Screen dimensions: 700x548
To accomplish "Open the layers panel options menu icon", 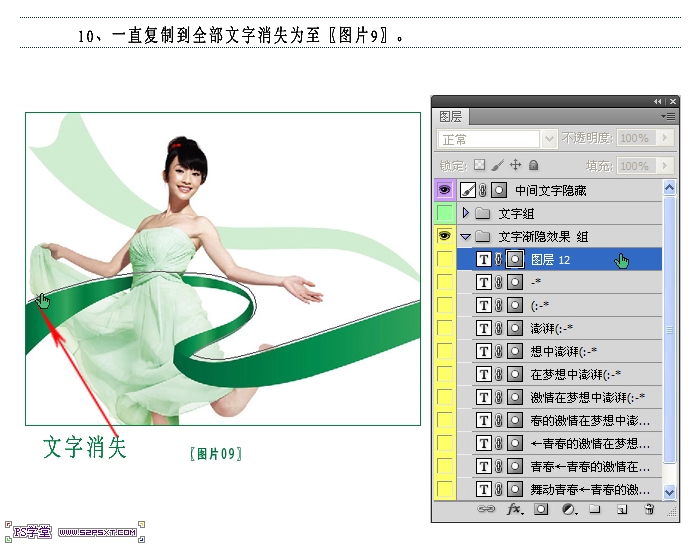I will pyautogui.click(x=668, y=117).
